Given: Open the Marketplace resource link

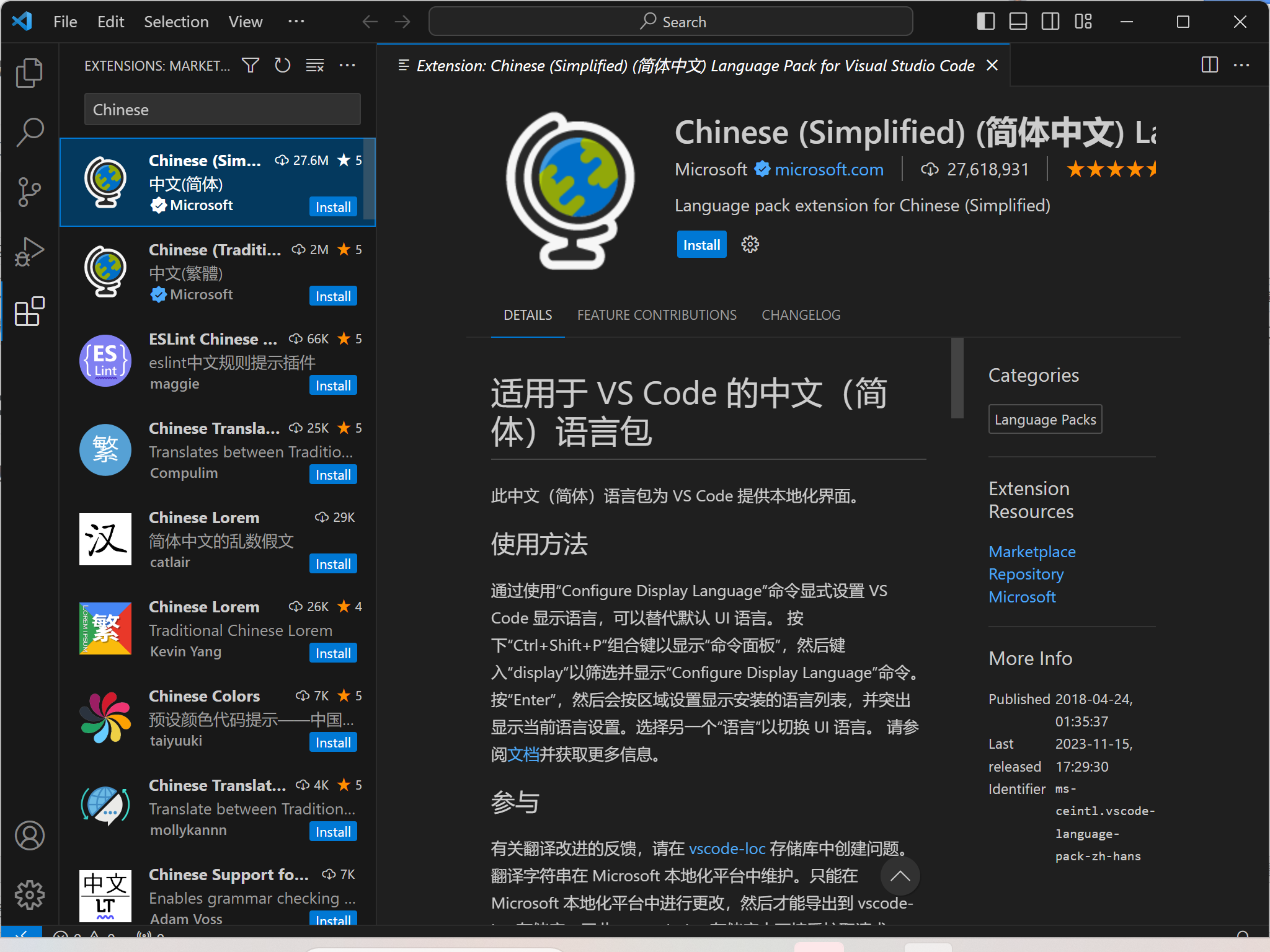Looking at the screenshot, I should (1032, 552).
